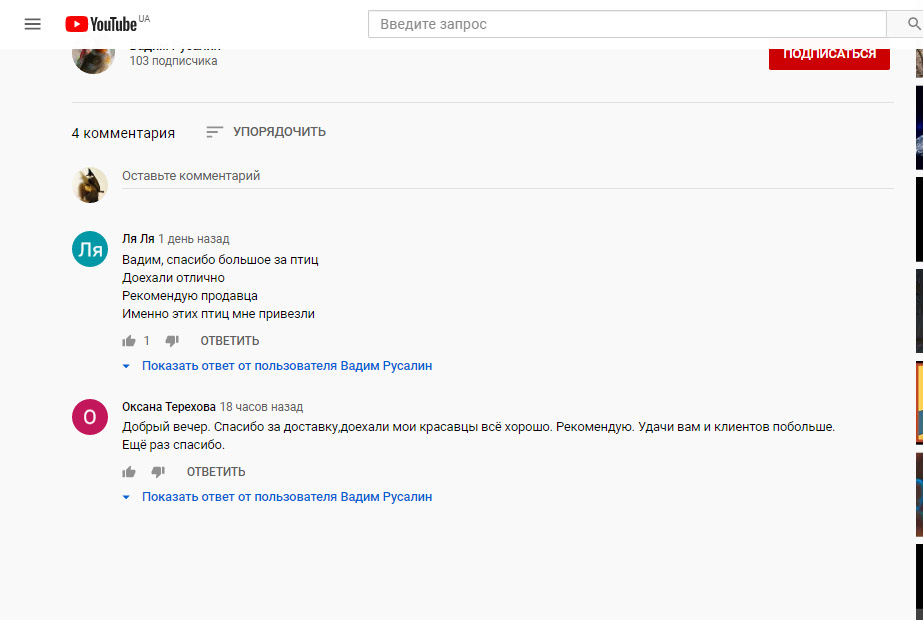The width and height of the screenshot is (923, 620).
Task: Click the Ля Ля teal avatar
Action: [x=90, y=249]
